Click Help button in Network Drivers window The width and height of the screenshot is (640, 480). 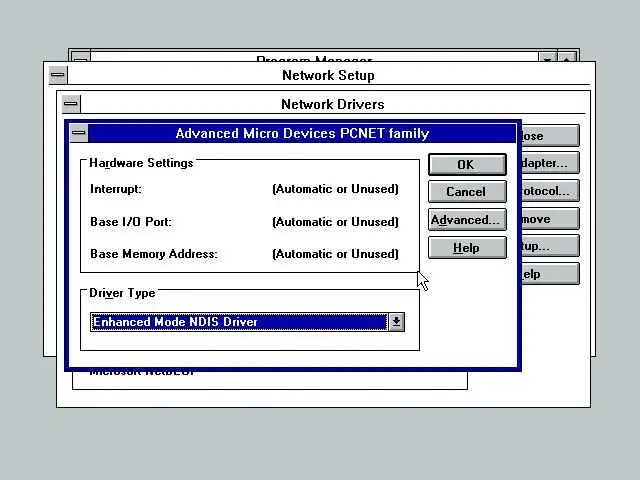(x=550, y=274)
